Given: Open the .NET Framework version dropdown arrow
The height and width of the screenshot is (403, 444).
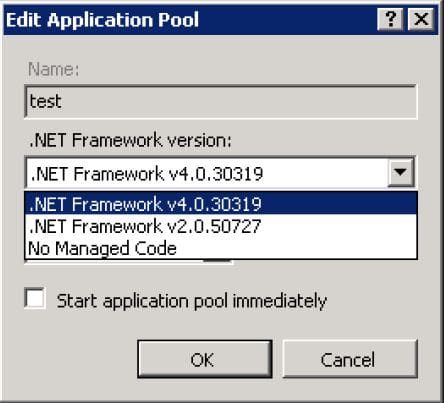Looking at the screenshot, I should point(400,172).
